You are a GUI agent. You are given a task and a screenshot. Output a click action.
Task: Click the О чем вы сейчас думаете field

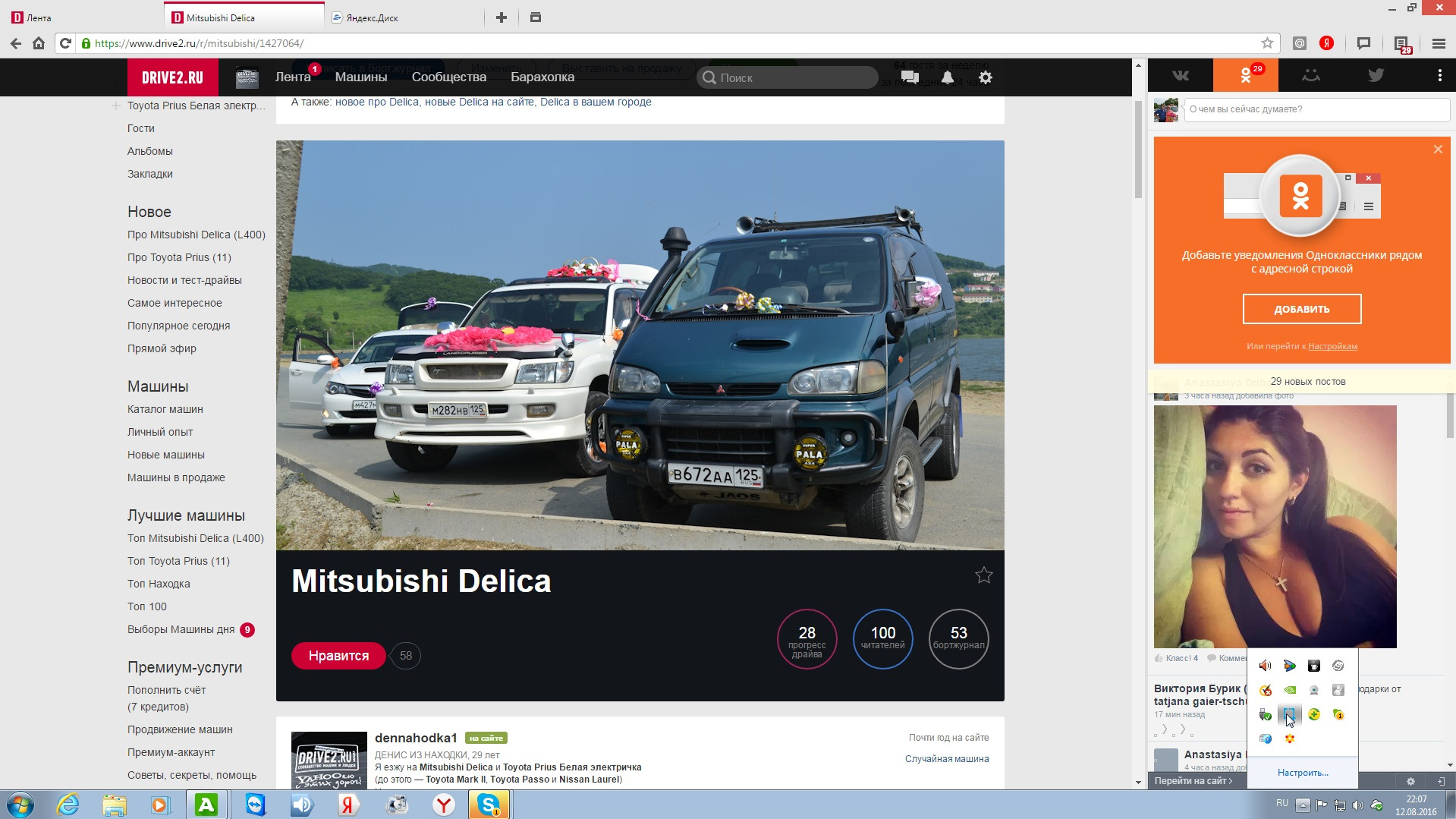pyautogui.click(x=1317, y=109)
